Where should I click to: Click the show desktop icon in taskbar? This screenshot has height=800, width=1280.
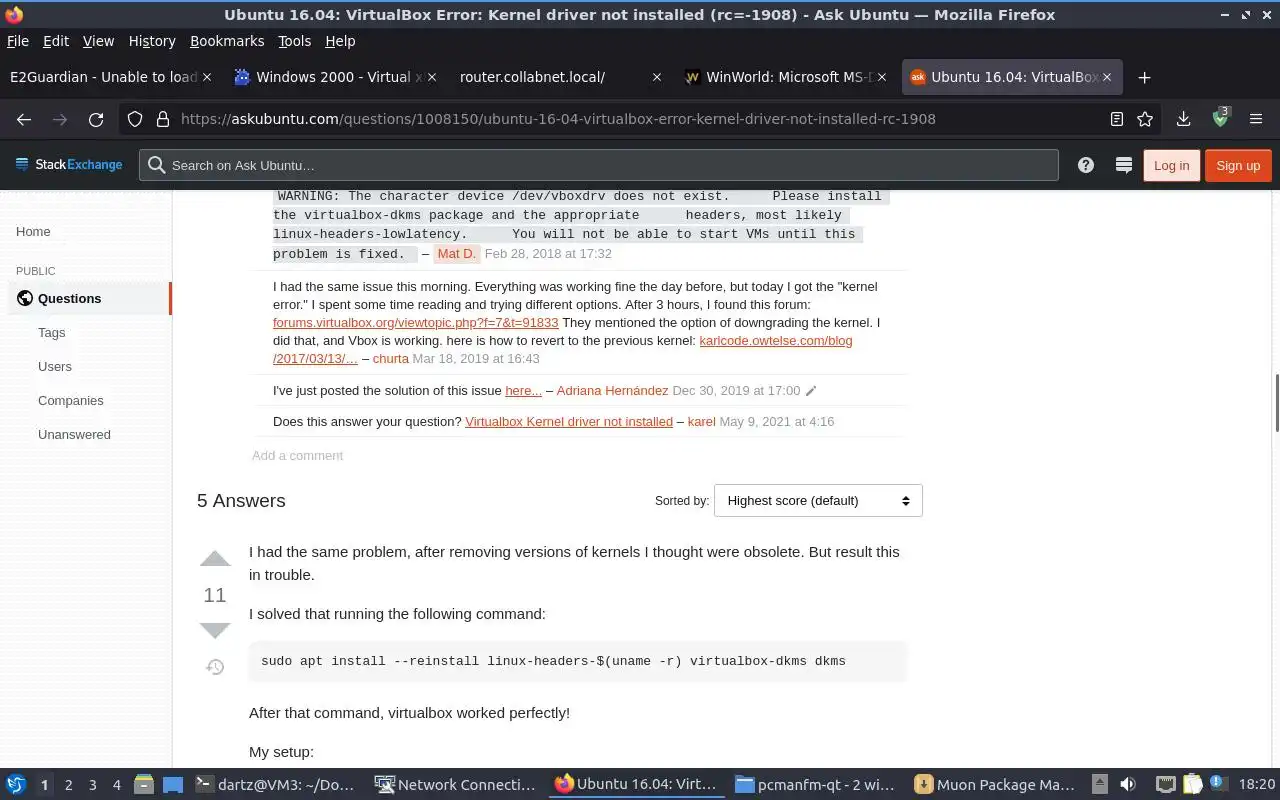[173, 785]
